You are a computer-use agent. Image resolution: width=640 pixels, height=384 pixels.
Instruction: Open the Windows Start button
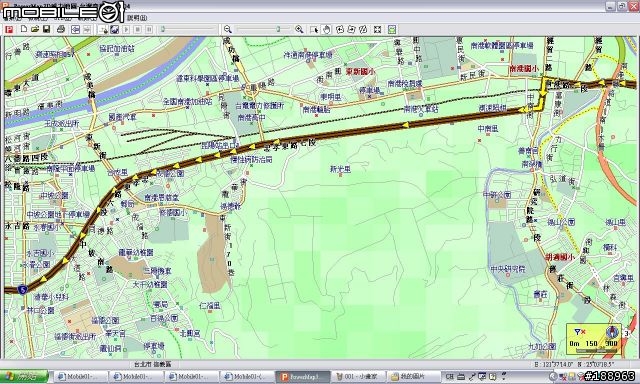(x=24, y=377)
